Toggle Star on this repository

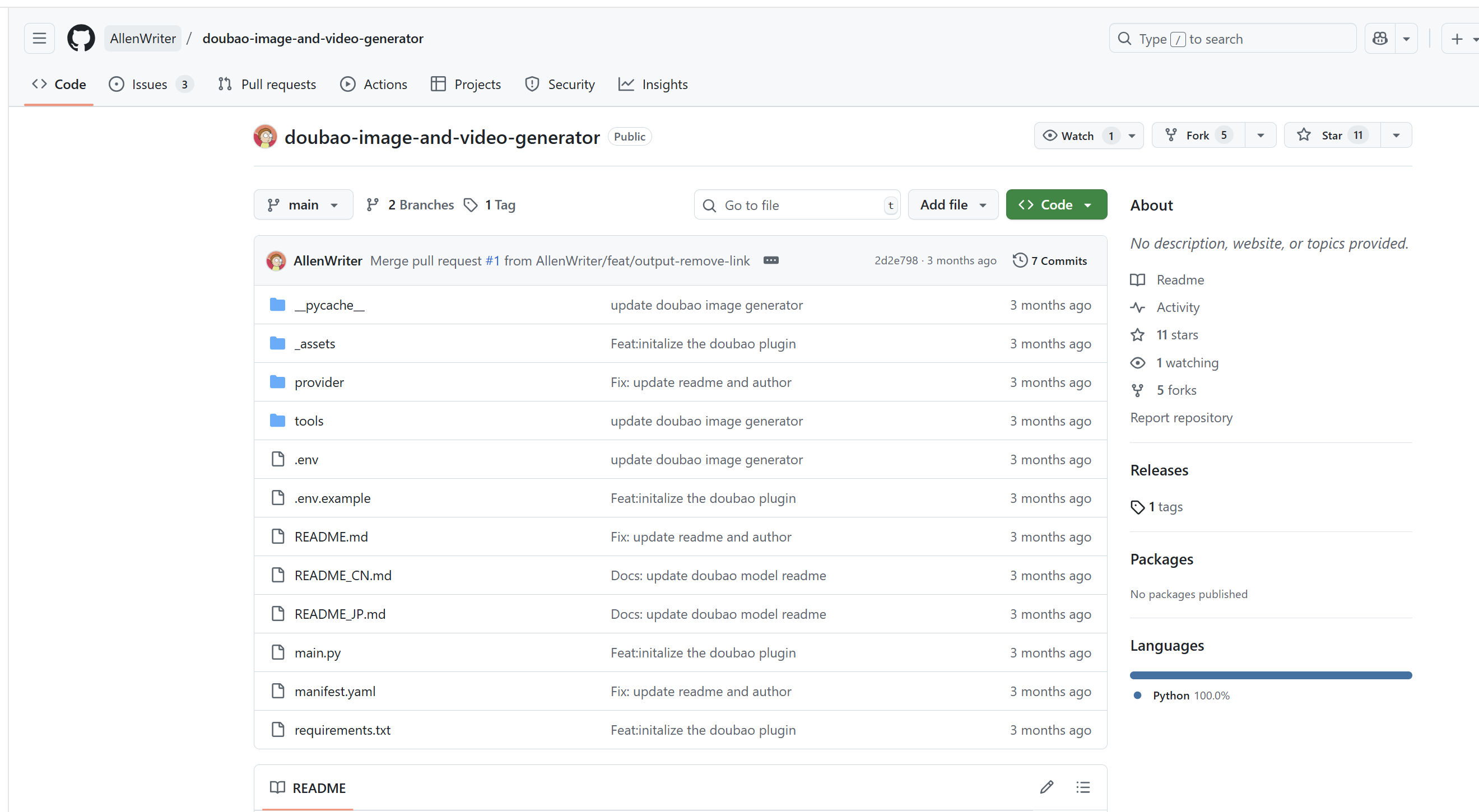coord(1332,136)
